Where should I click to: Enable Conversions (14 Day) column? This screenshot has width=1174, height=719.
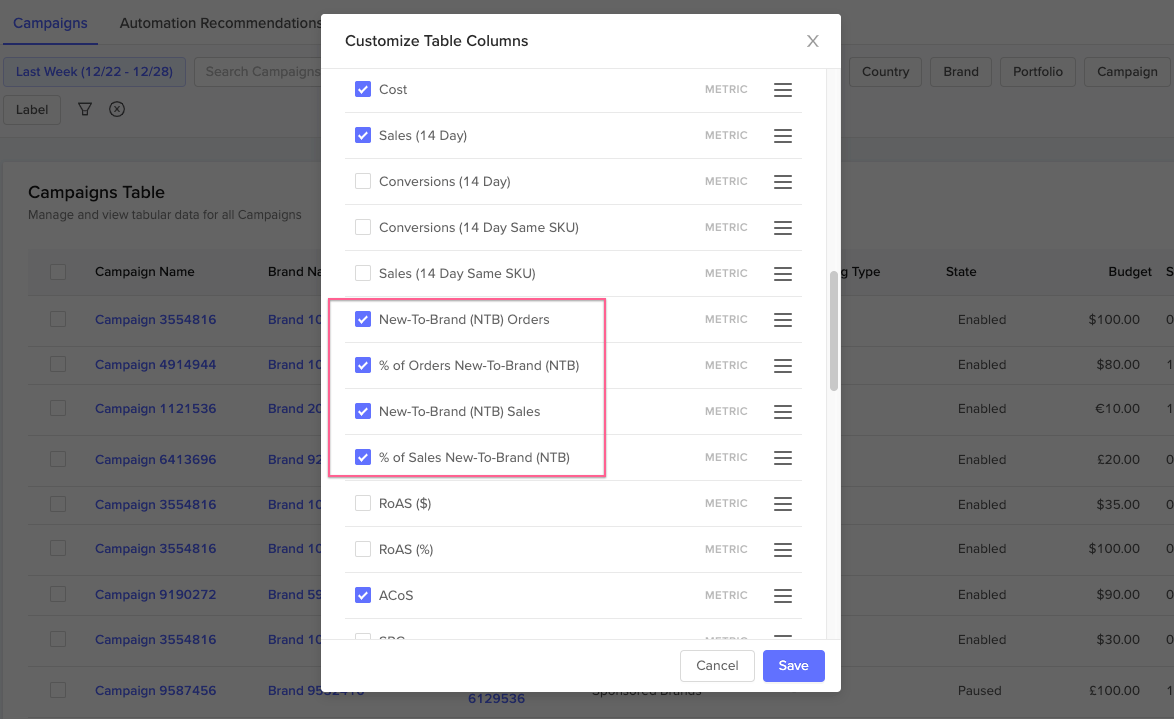tap(363, 181)
